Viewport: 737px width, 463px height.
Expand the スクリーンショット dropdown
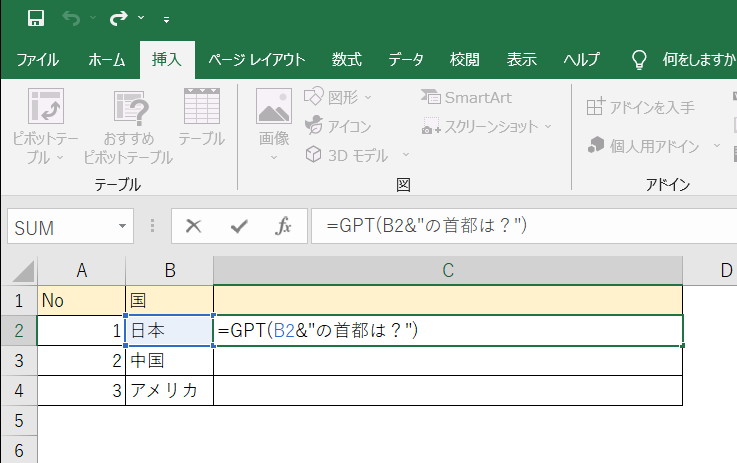(x=548, y=126)
